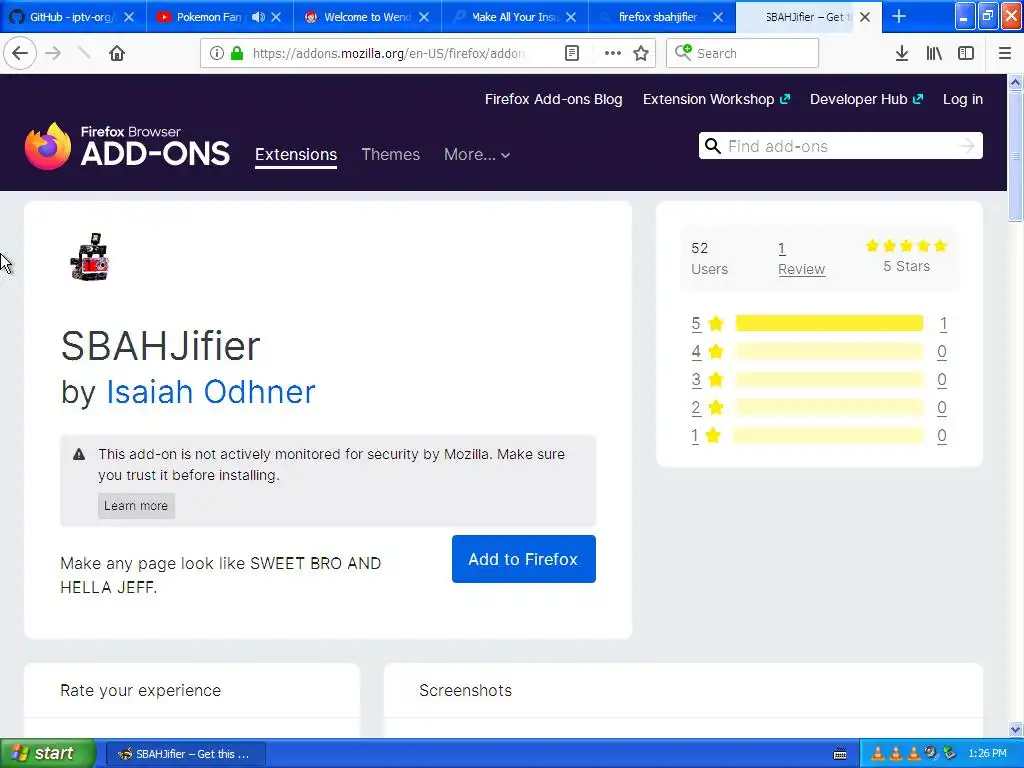Image resolution: width=1024 pixels, height=768 pixels.
Task: Open author Isaiah Odhner profile link
Action: [210, 392]
